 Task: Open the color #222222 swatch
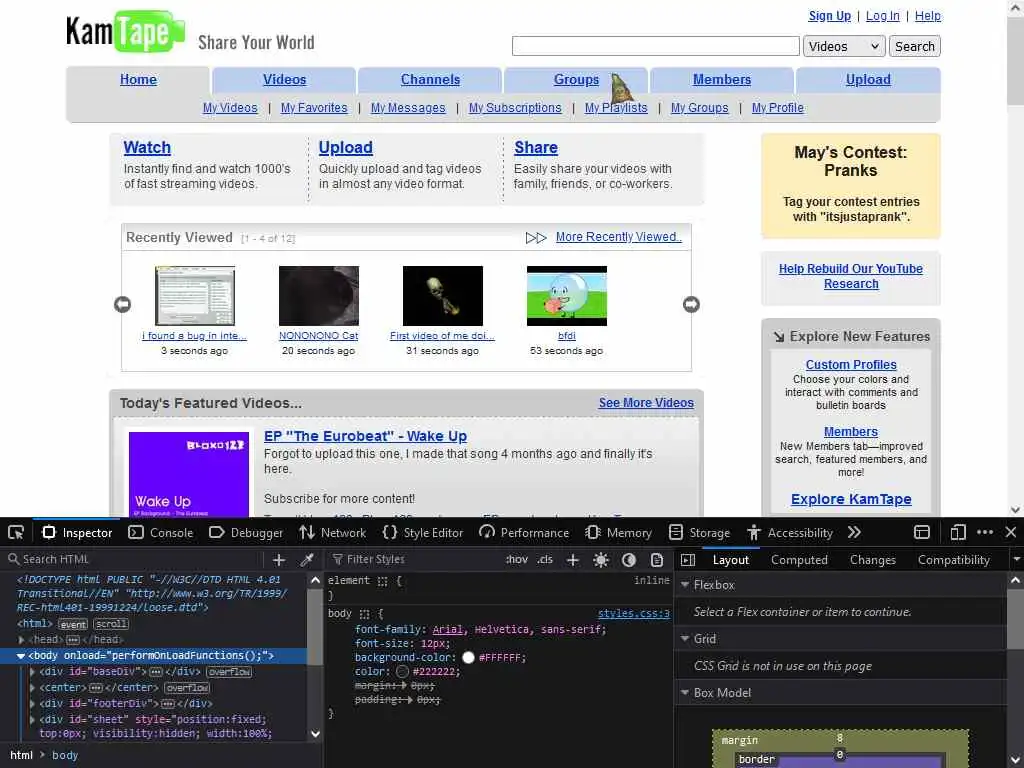(x=402, y=671)
